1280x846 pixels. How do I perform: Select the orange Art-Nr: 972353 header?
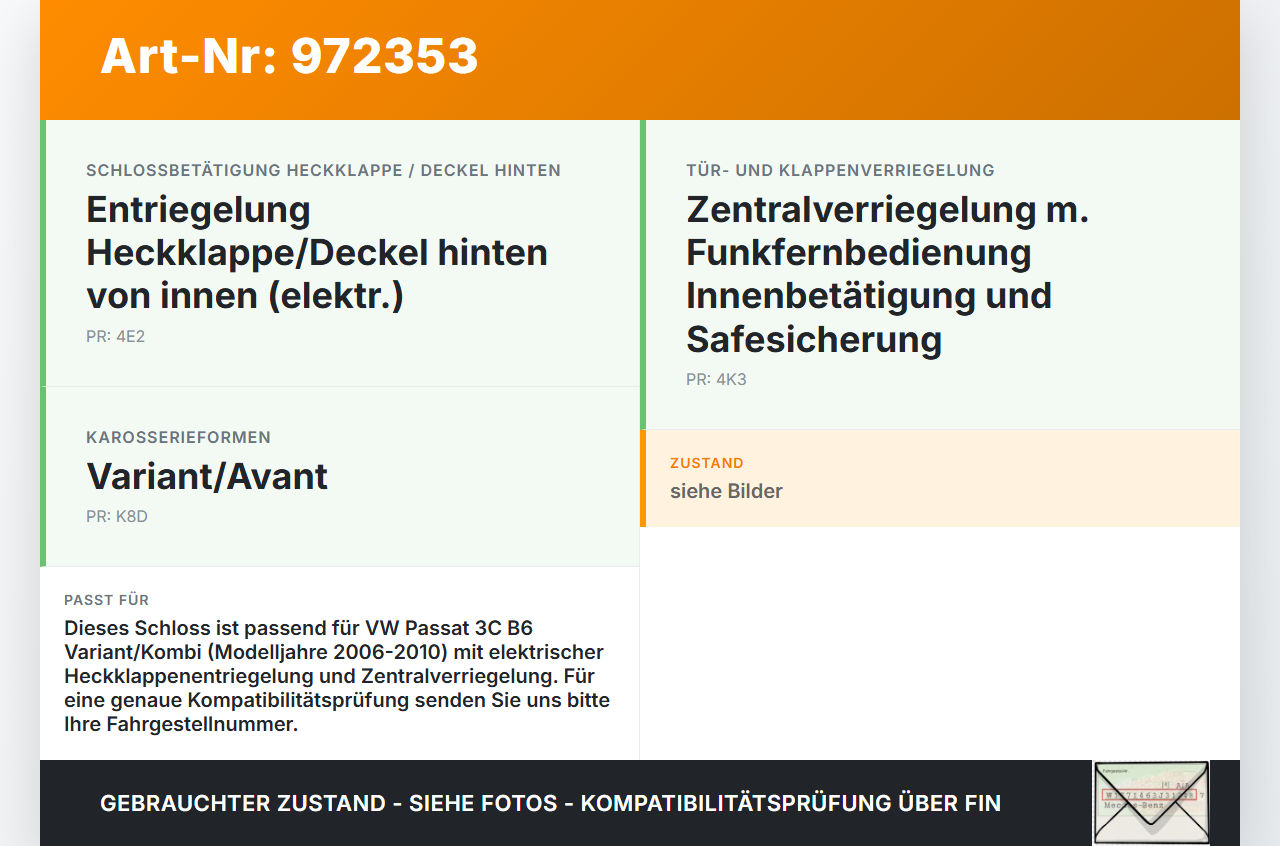pyautogui.click(x=288, y=57)
